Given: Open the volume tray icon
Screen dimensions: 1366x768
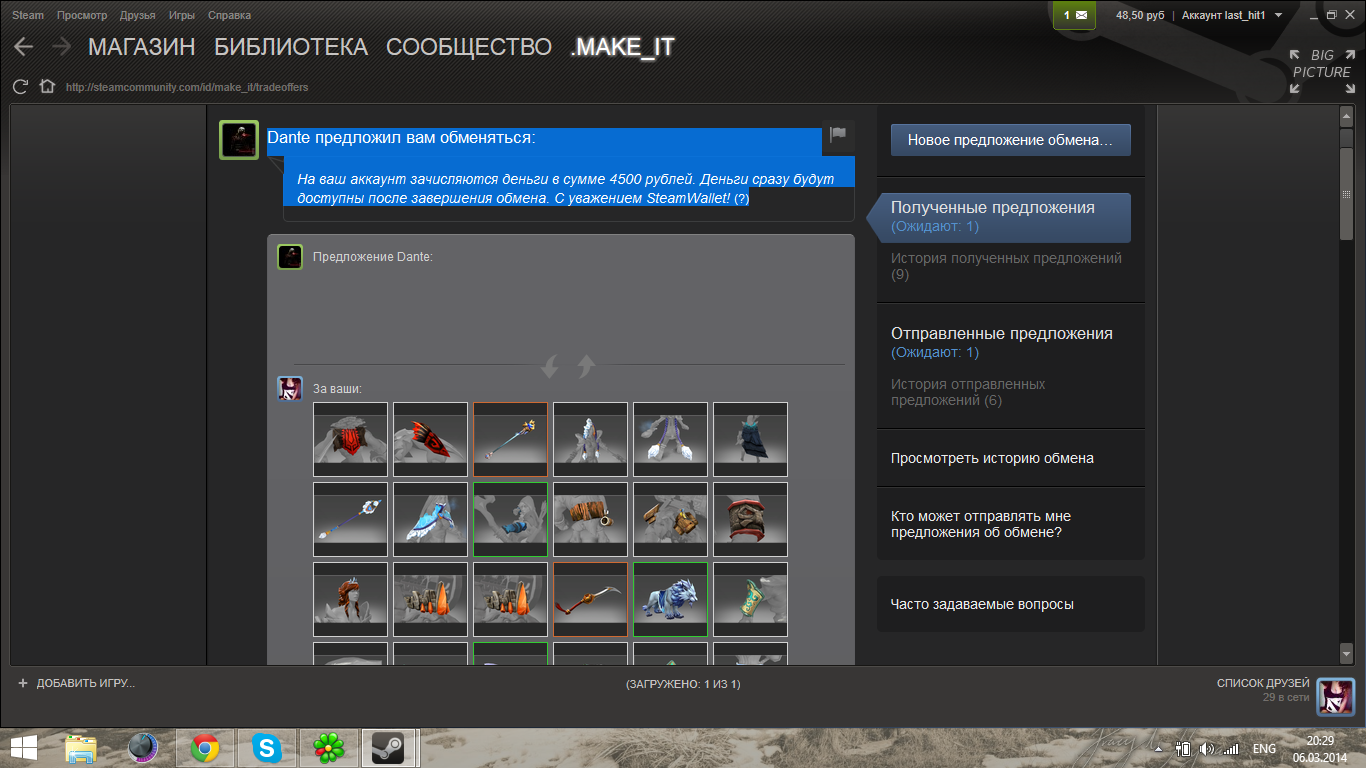Looking at the screenshot, I should point(1206,748).
